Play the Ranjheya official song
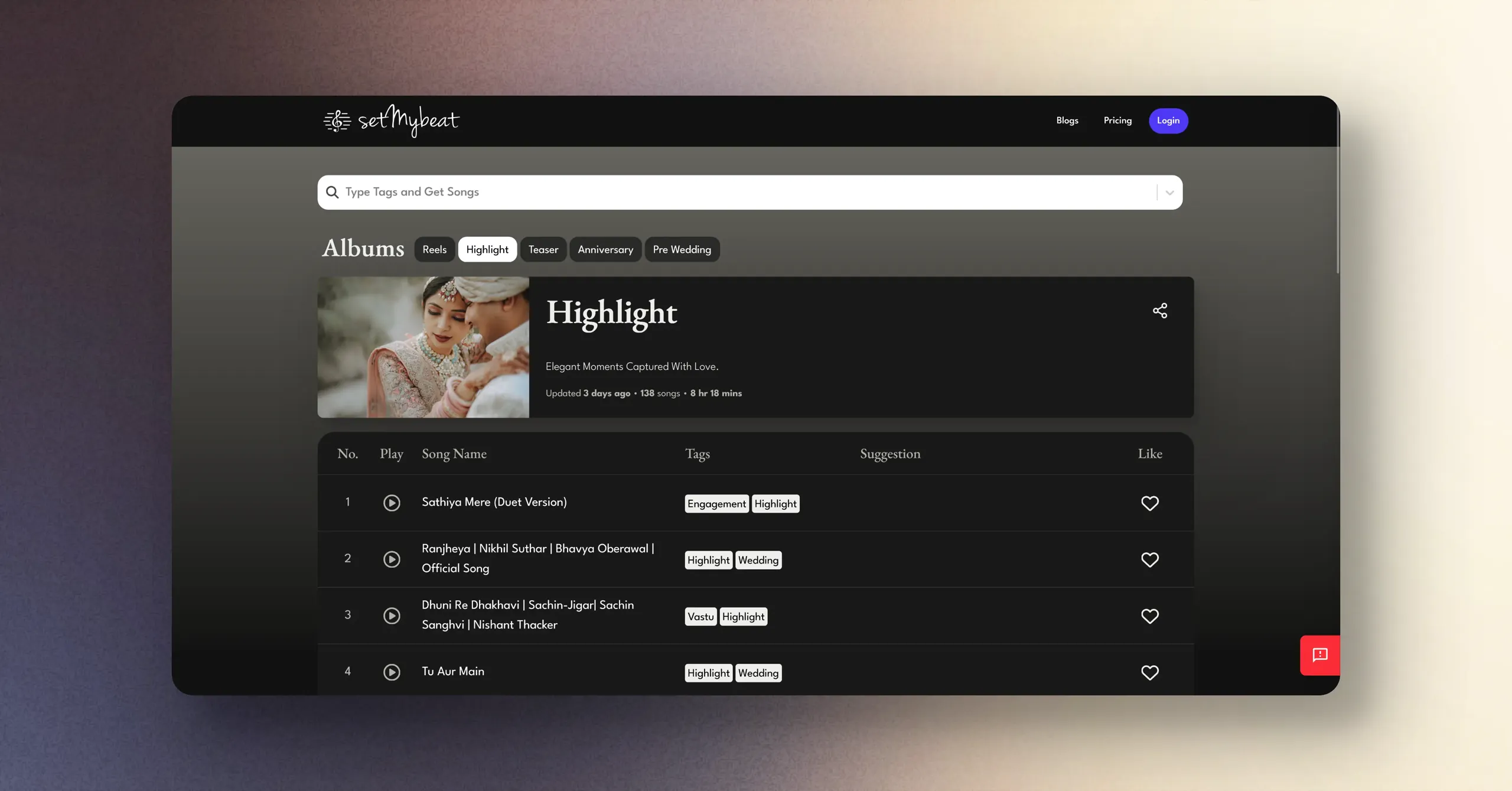The height and width of the screenshot is (791, 1512). (392, 559)
